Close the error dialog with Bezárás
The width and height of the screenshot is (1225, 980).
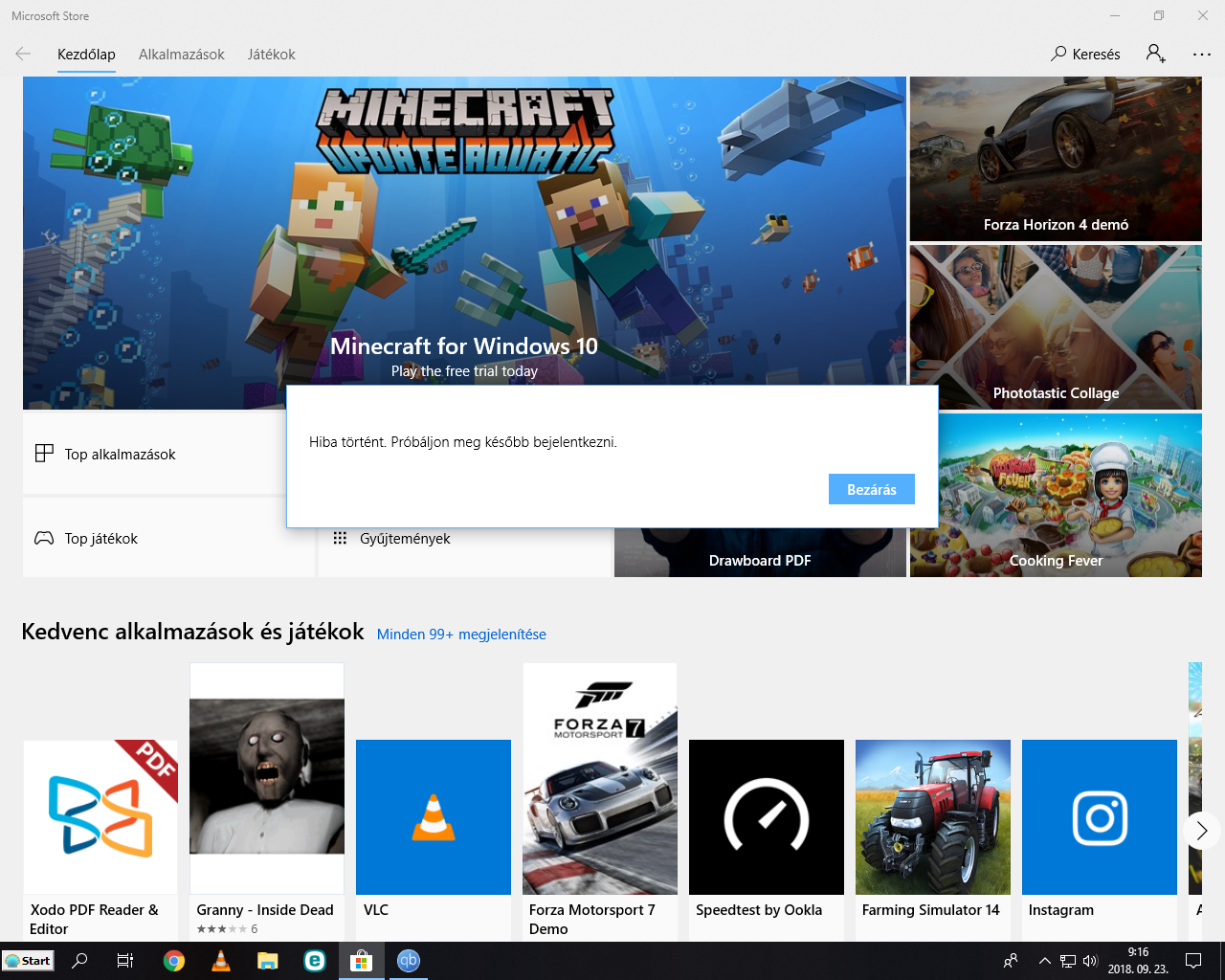[x=872, y=489]
